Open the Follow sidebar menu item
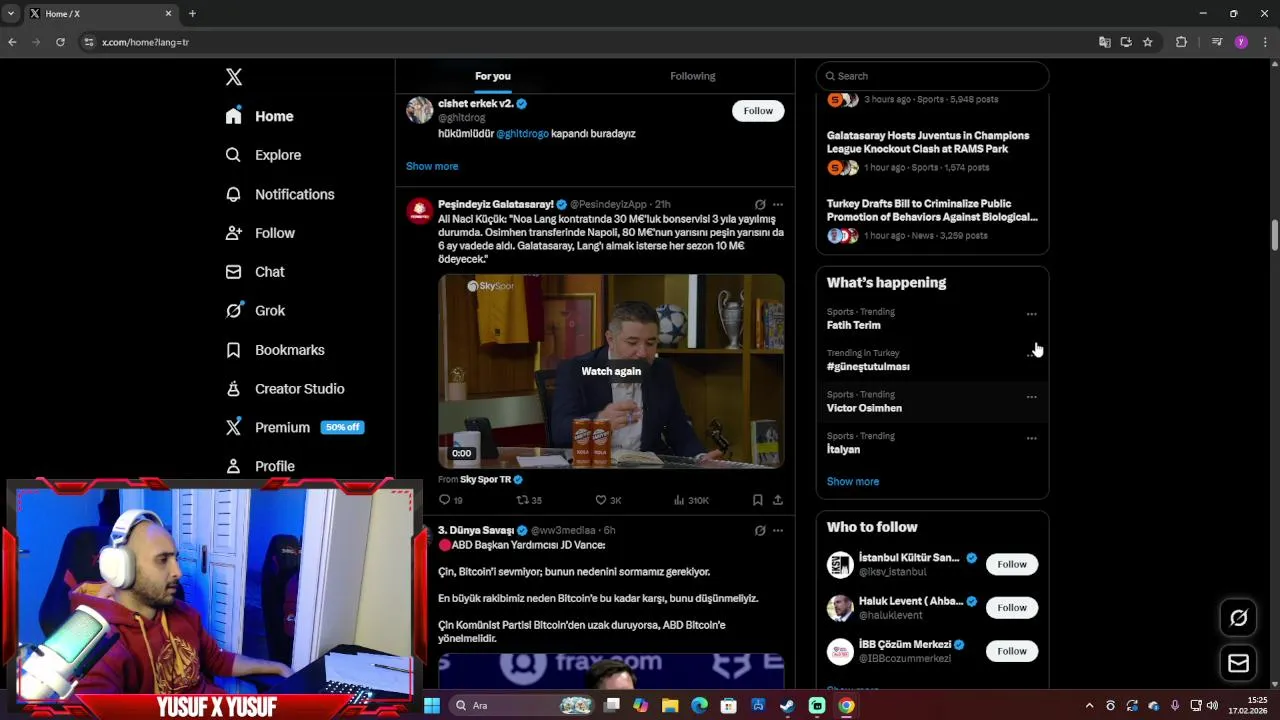Screen dimensions: 1280x720 (260, 233)
